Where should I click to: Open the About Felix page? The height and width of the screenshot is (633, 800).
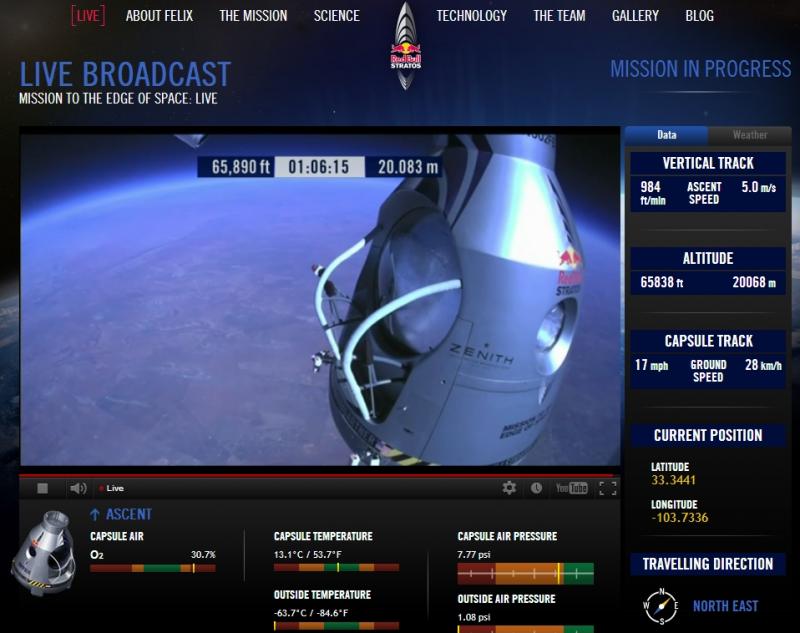pyautogui.click(x=159, y=16)
